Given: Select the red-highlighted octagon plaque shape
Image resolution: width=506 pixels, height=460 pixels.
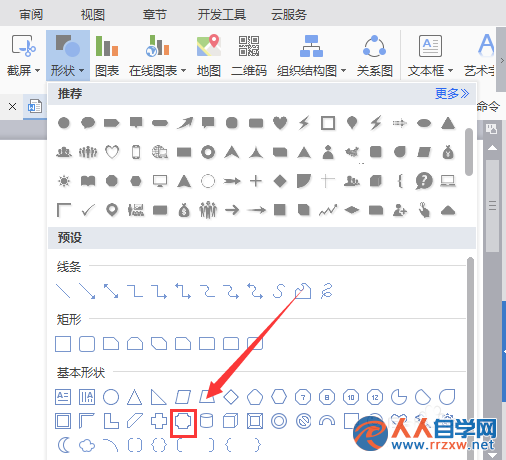Looking at the screenshot, I should click(183, 422).
